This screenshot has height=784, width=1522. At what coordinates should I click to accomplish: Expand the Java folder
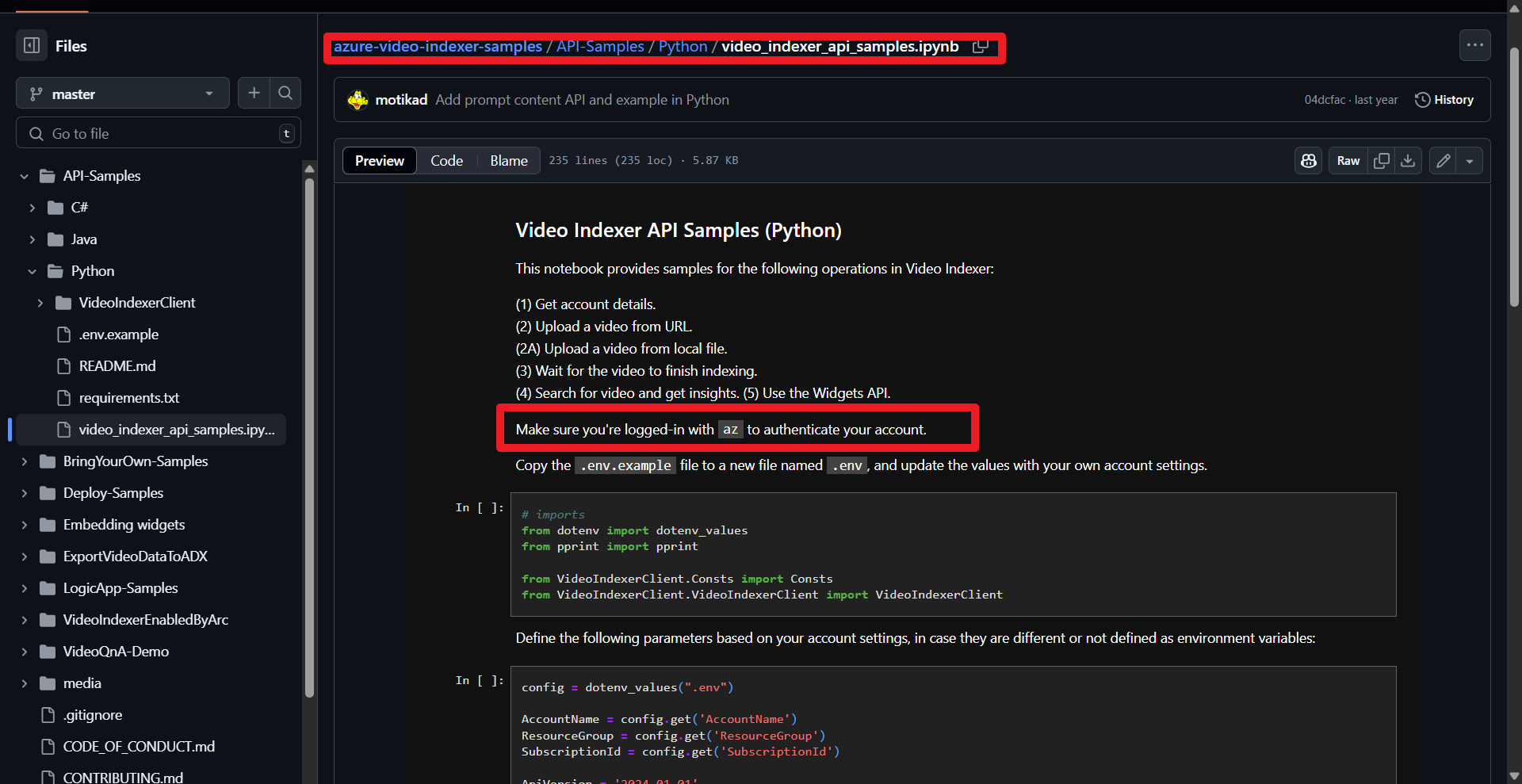32,239
